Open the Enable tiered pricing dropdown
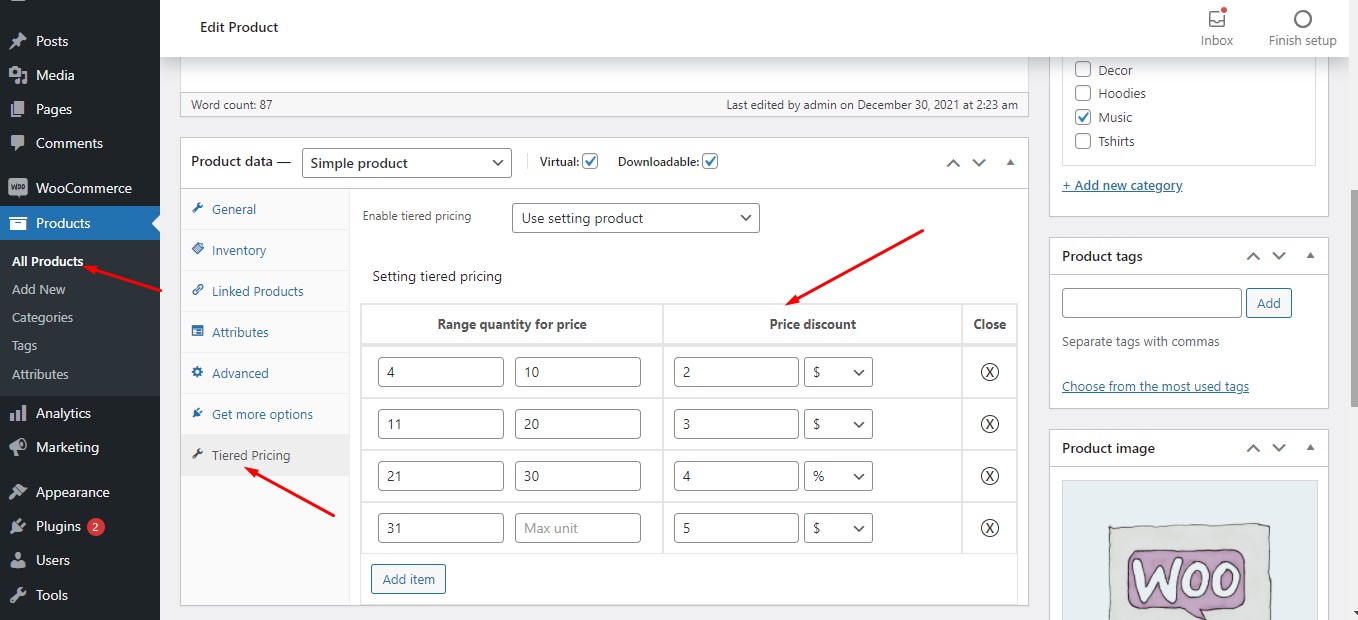The width and height of the screenshot is (1358, 620). pyautogui.click(x=635, y=217)
